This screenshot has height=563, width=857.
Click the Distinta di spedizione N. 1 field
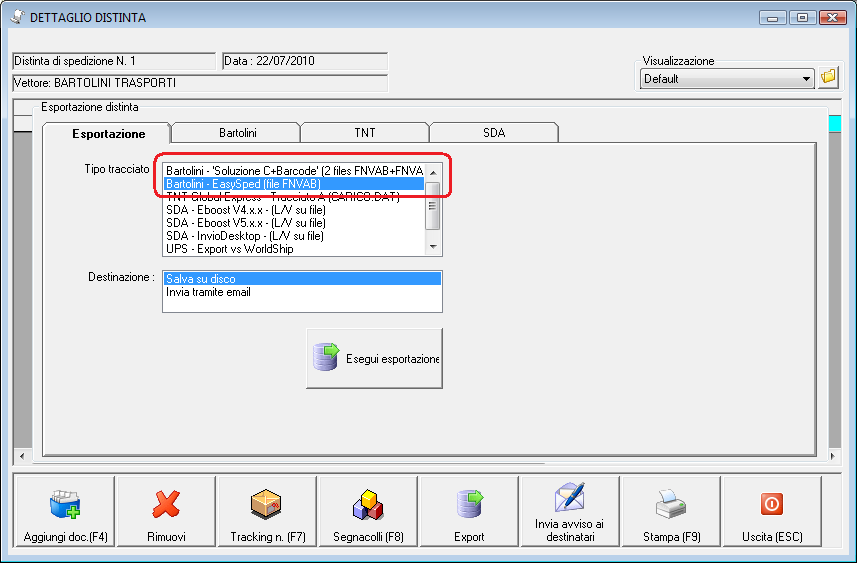pyautogui.click(x=114, y=61)
